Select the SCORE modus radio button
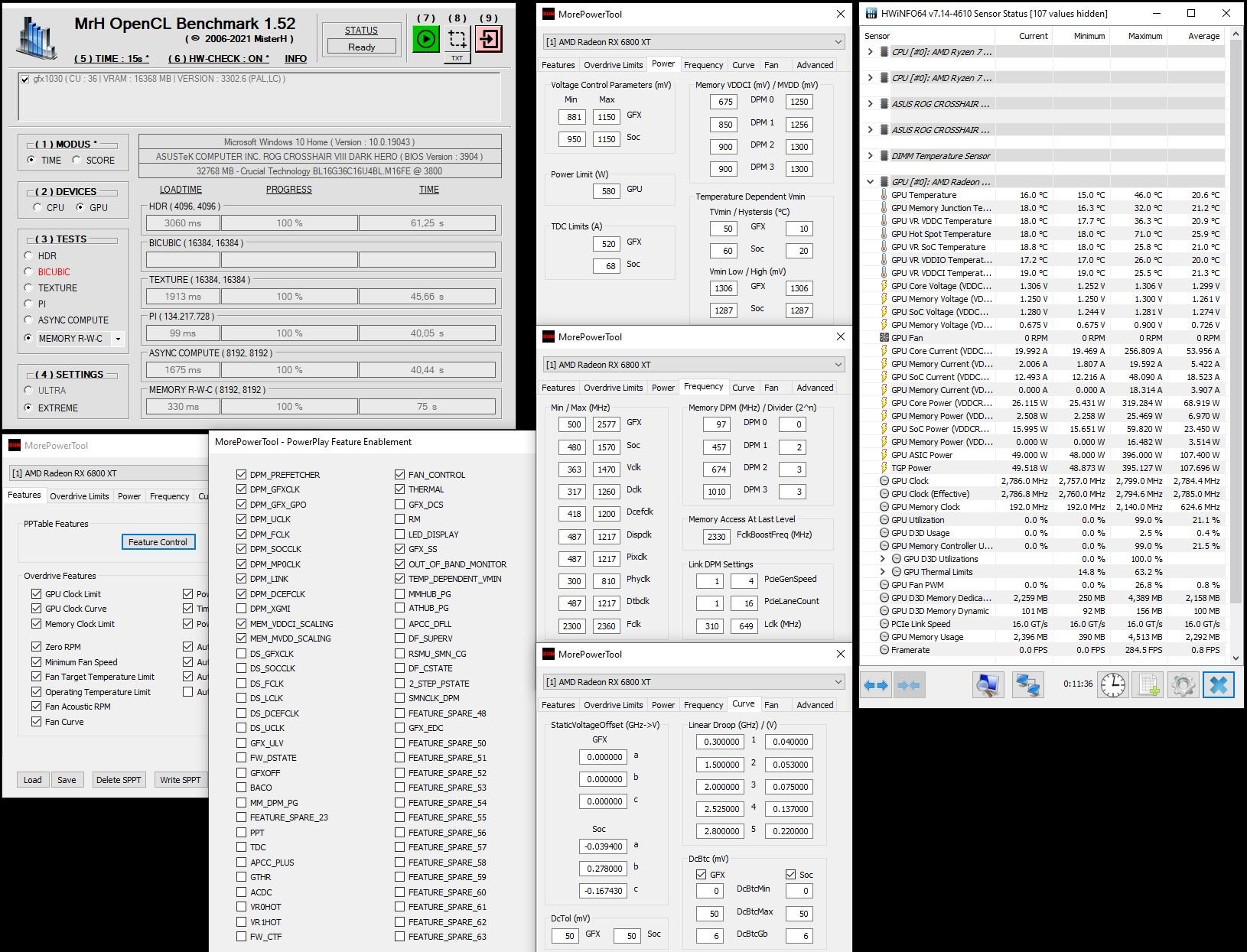Viewport: 1247px width, 952px height. point(76,160)
